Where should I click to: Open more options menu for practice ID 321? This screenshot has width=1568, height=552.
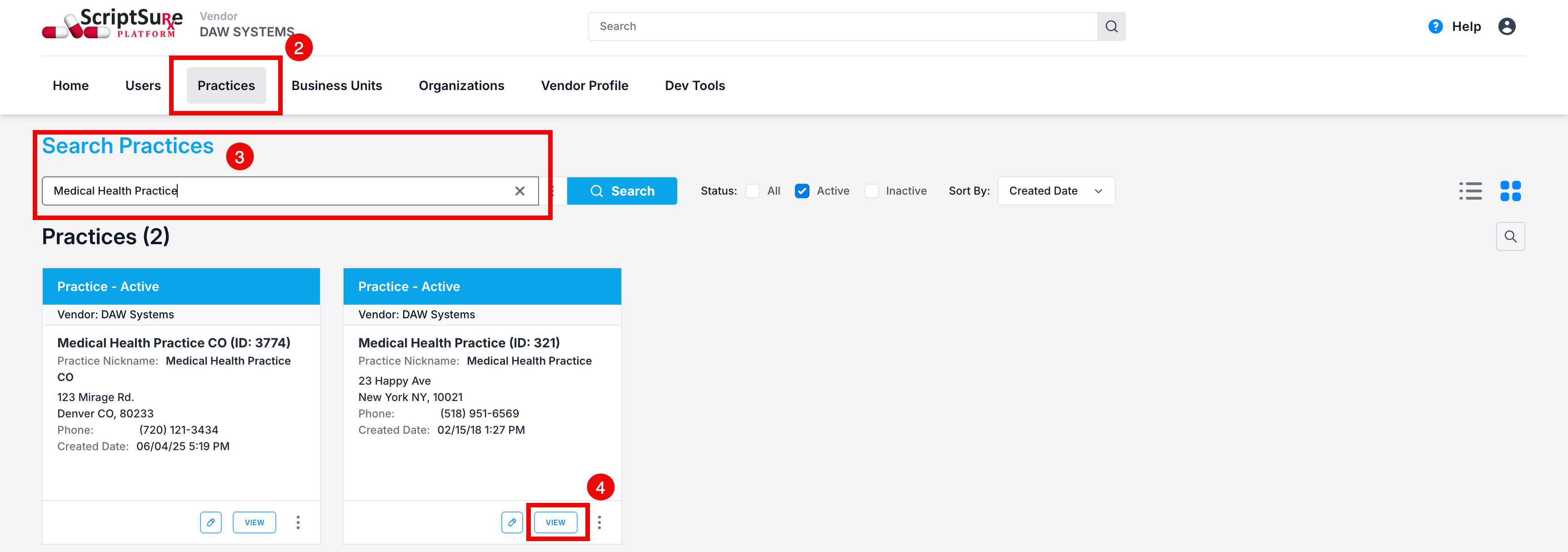tap(599, 522)
